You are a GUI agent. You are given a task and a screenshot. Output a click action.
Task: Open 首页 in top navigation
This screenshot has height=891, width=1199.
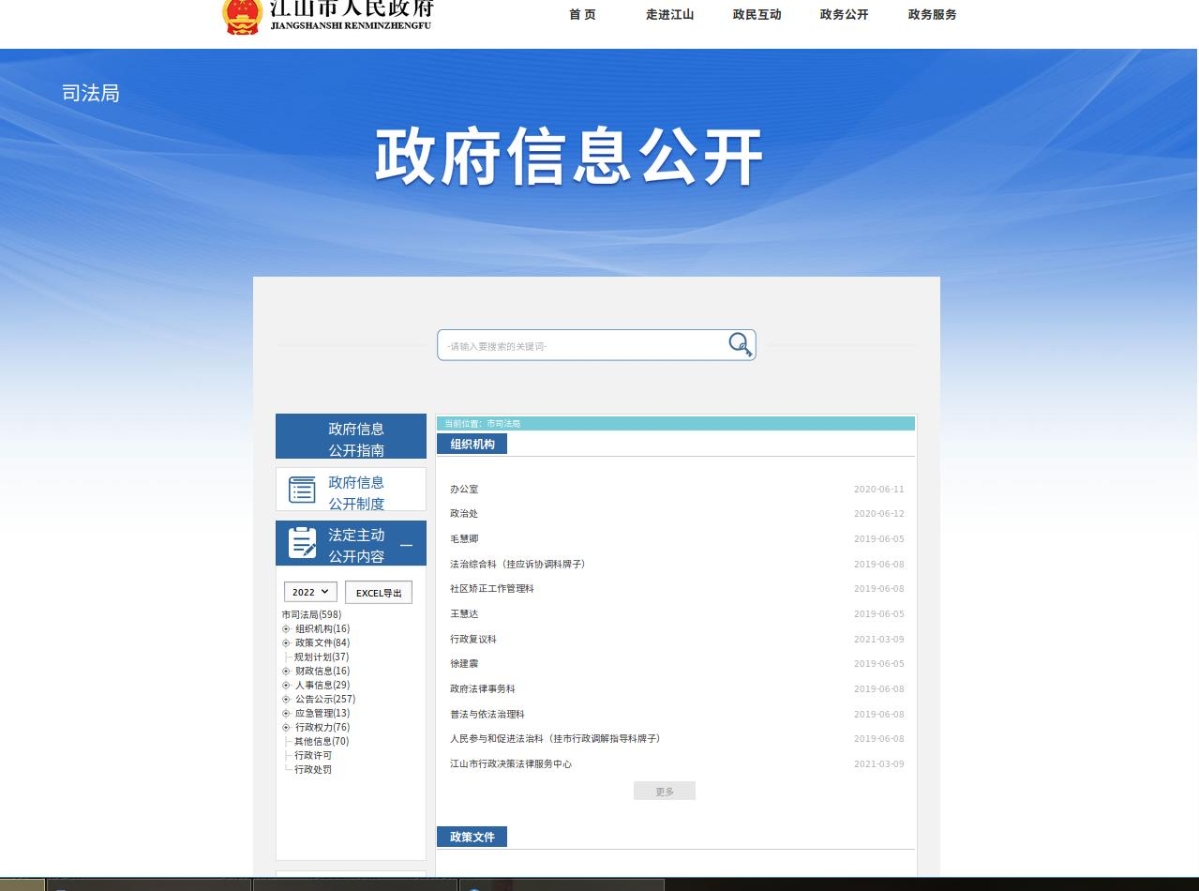click(582, 15)
